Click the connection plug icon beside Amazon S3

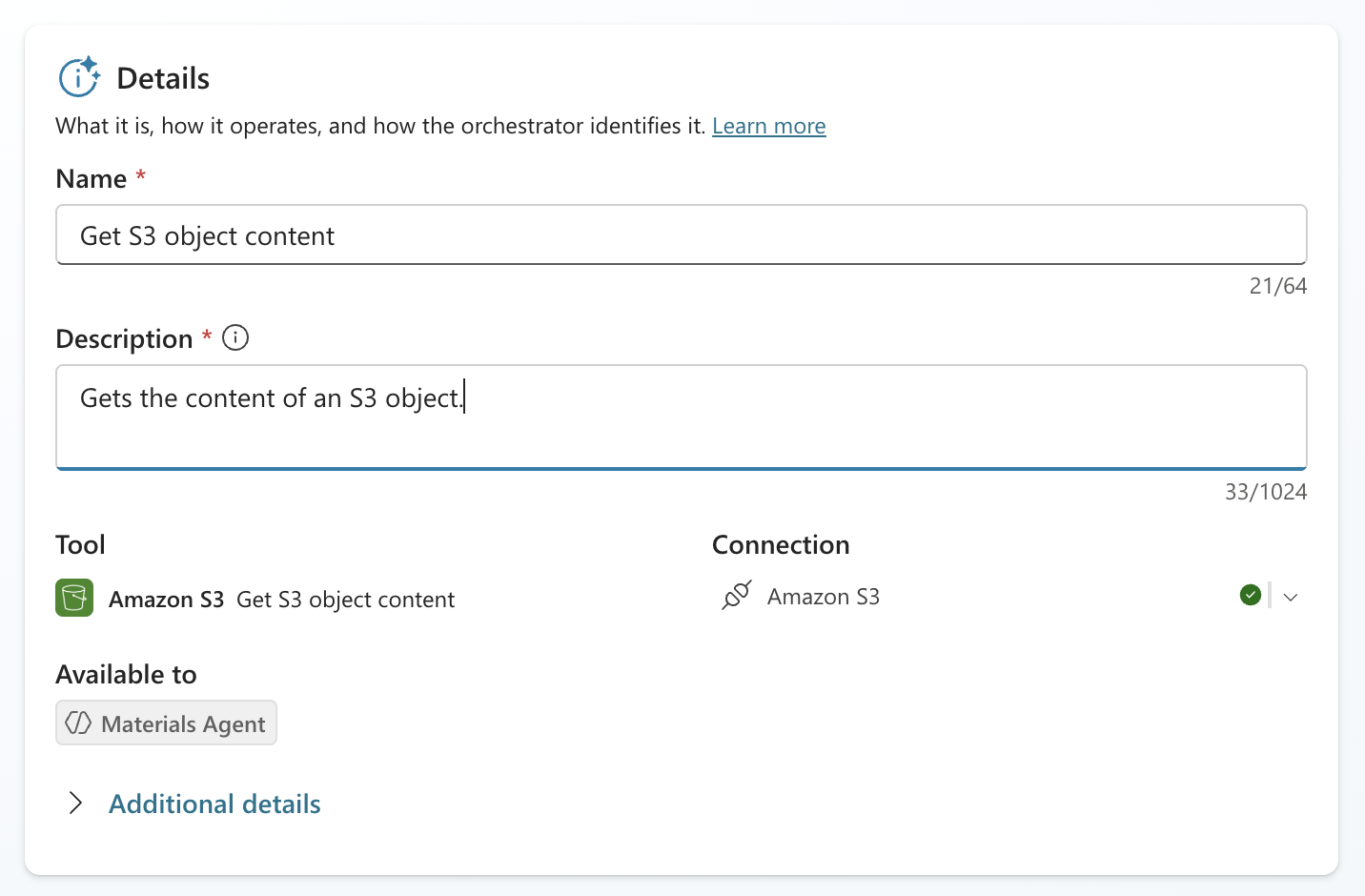pos(735,596)
